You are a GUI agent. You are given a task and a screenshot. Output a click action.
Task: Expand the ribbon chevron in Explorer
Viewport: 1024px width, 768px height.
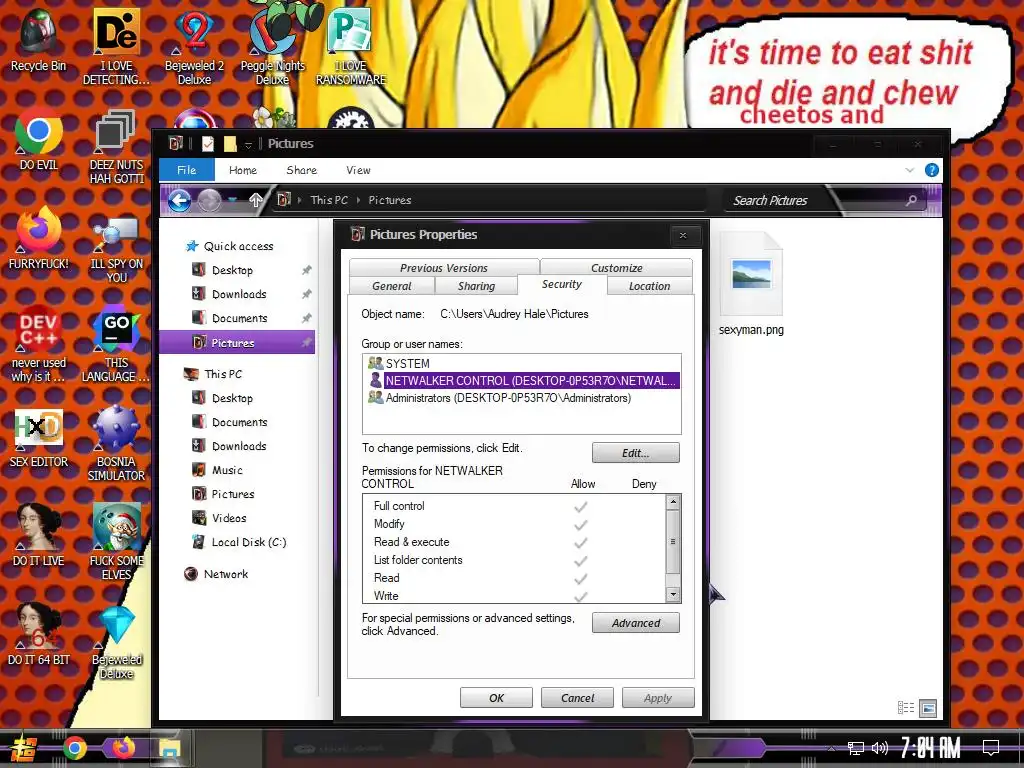tap(910, 170)
